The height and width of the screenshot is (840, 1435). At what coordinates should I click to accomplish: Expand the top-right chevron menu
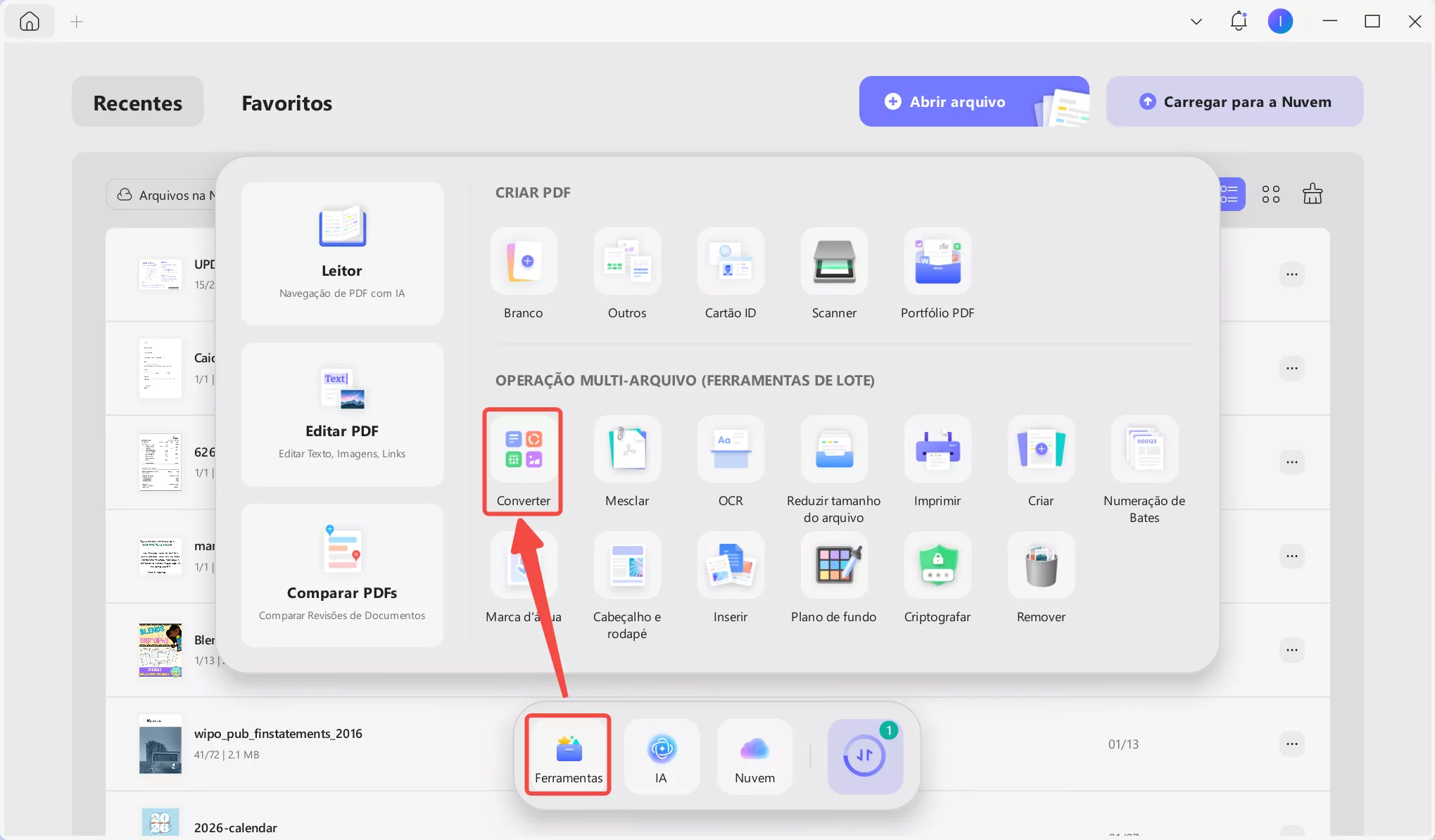tap(1195, 21)
